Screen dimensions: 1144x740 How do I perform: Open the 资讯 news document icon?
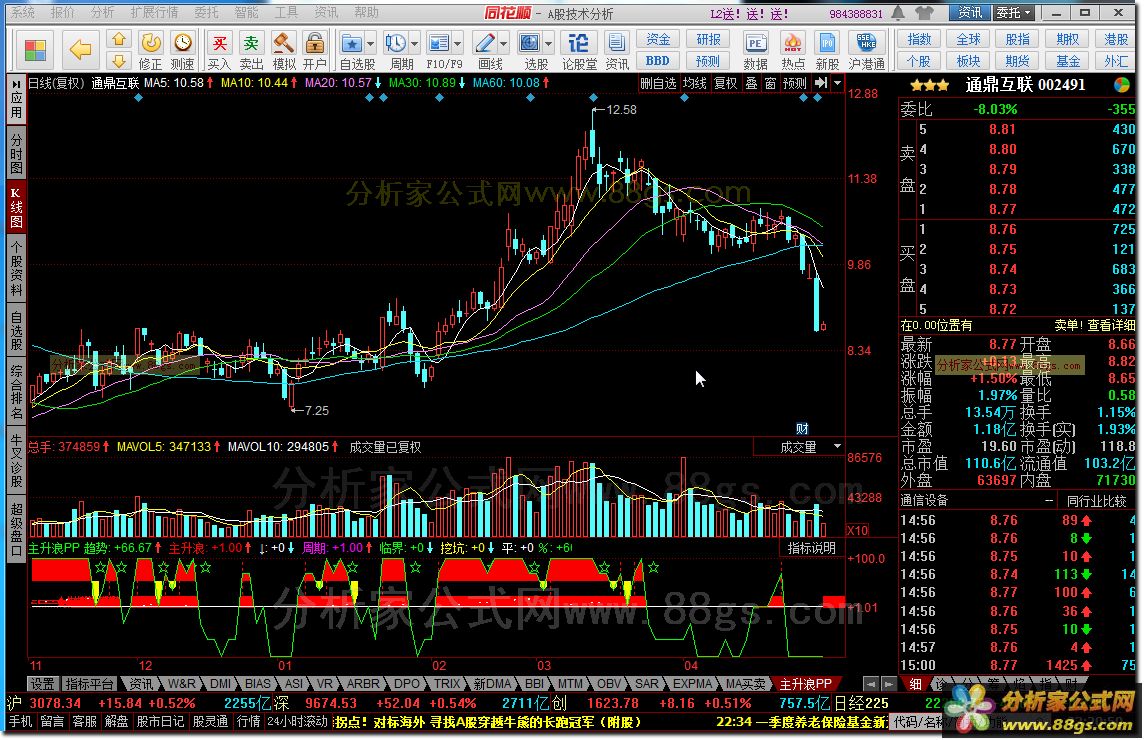click(617, 44)
